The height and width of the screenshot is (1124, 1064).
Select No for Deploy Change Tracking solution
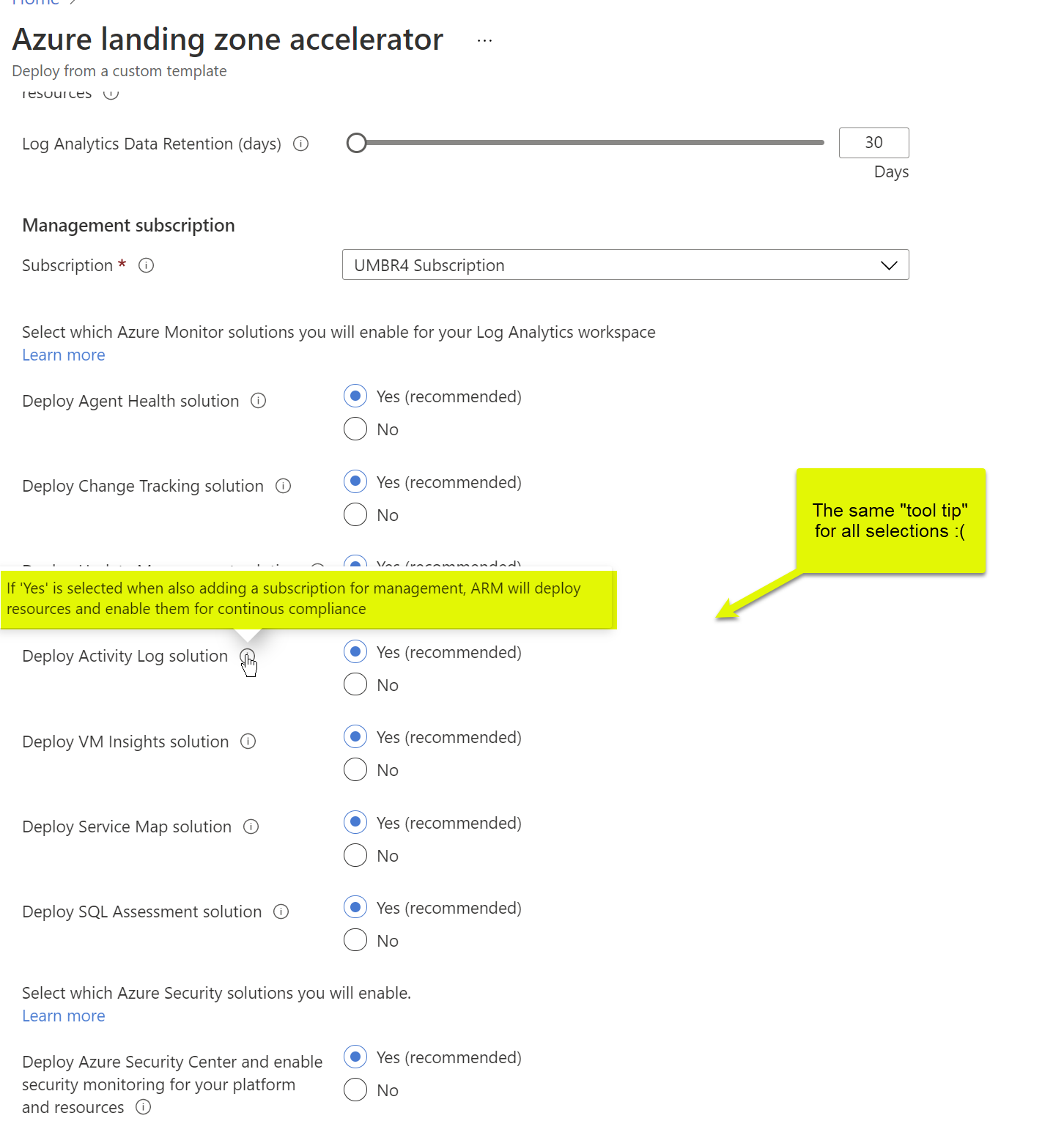tap(355, 514)
